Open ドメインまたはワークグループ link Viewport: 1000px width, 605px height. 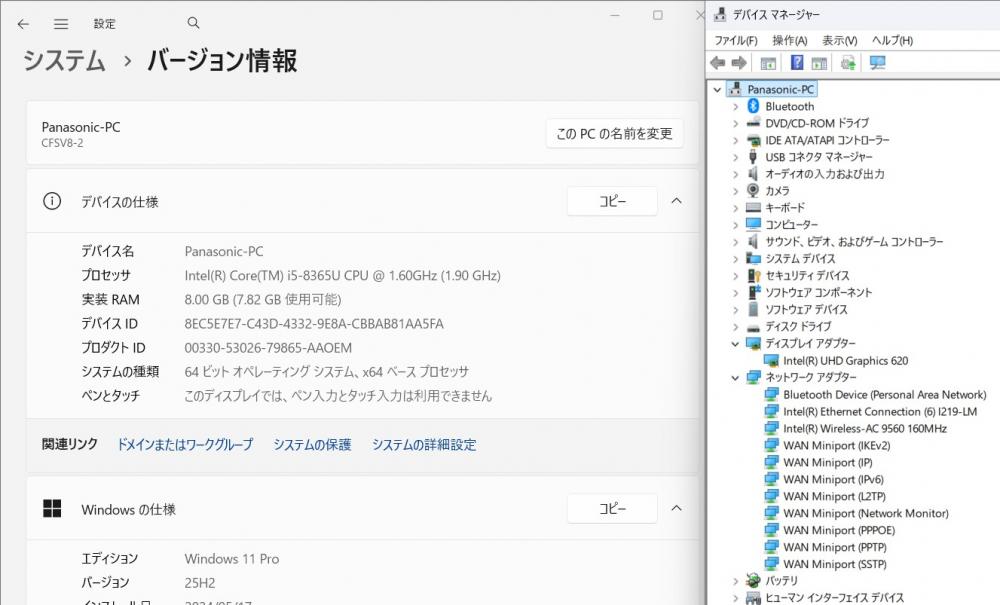pyautogui.click(x=185, y=444)
